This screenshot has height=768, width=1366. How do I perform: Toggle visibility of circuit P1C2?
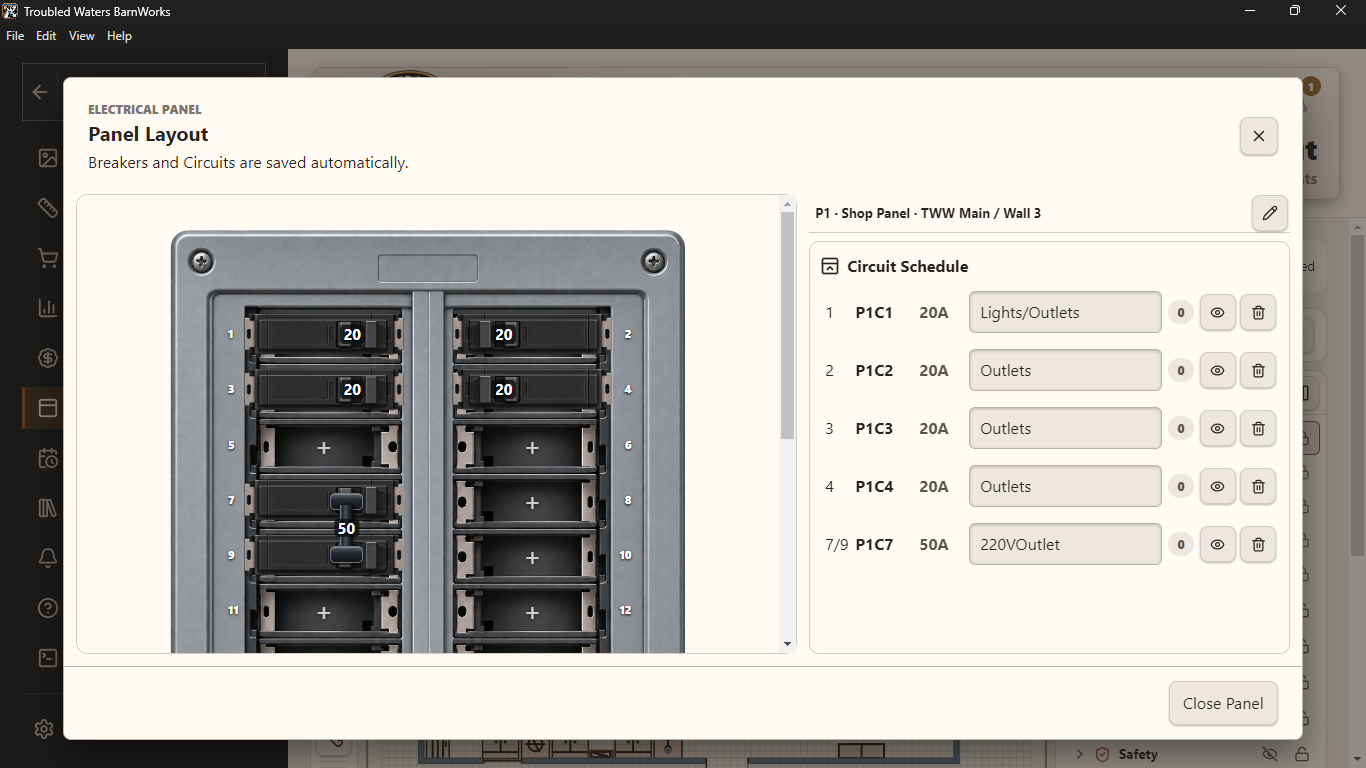1218,370
